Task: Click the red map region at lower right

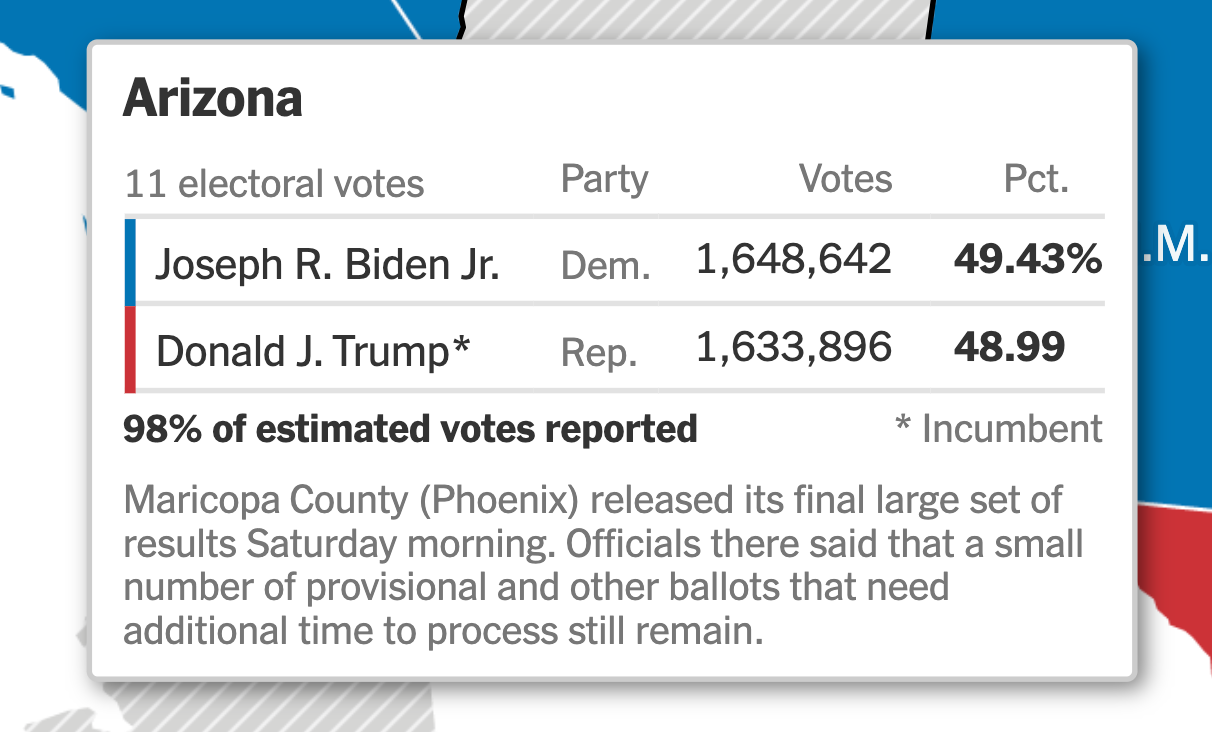Action: [1178, 580]
